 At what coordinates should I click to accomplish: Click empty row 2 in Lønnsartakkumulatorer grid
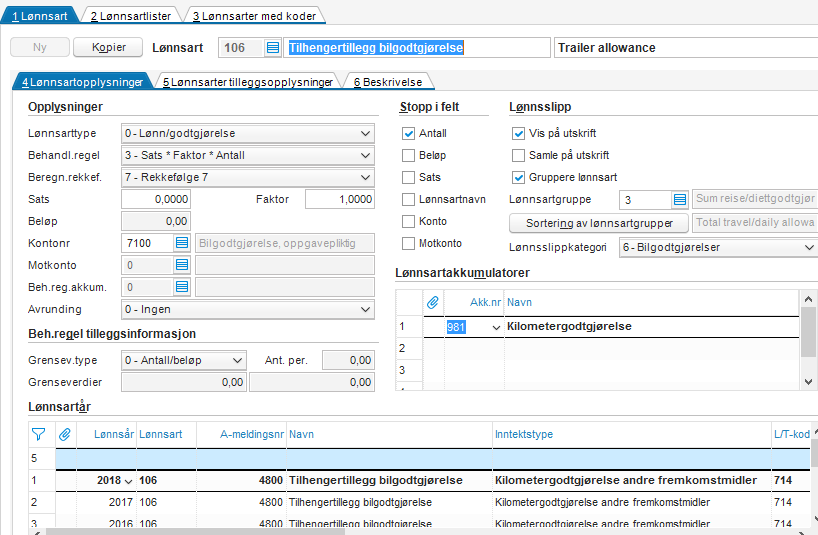click(597, 348)
